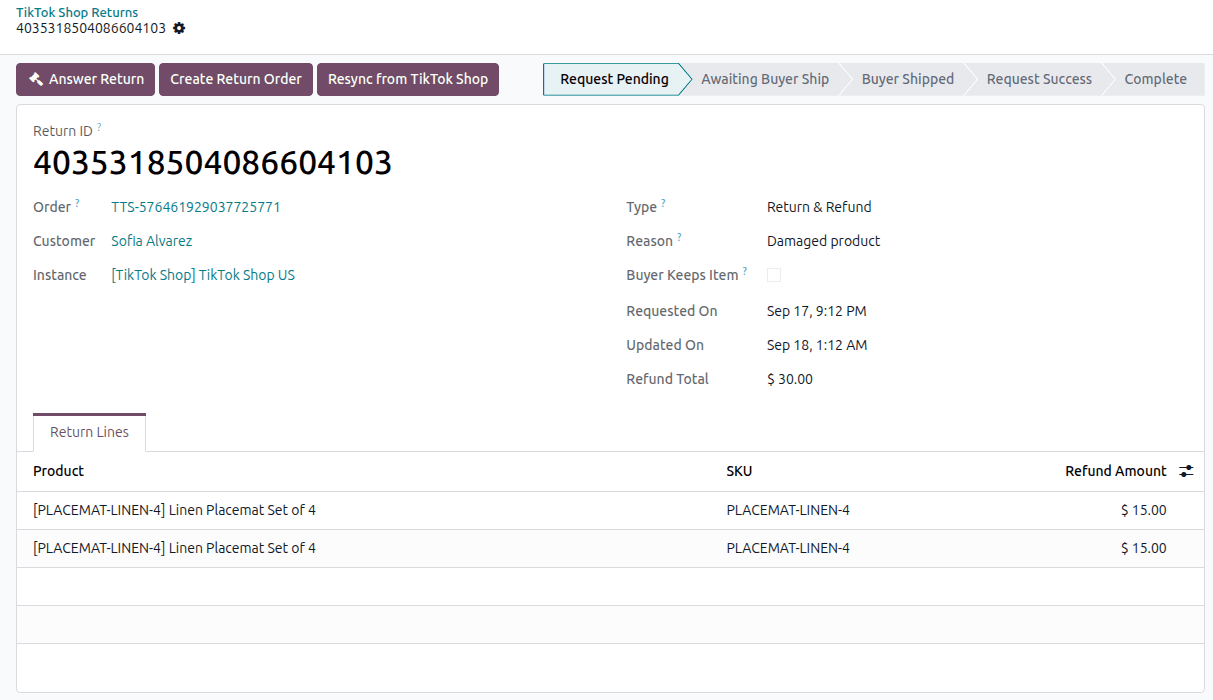Click the help mark beside Reason label

coord(680,237)
